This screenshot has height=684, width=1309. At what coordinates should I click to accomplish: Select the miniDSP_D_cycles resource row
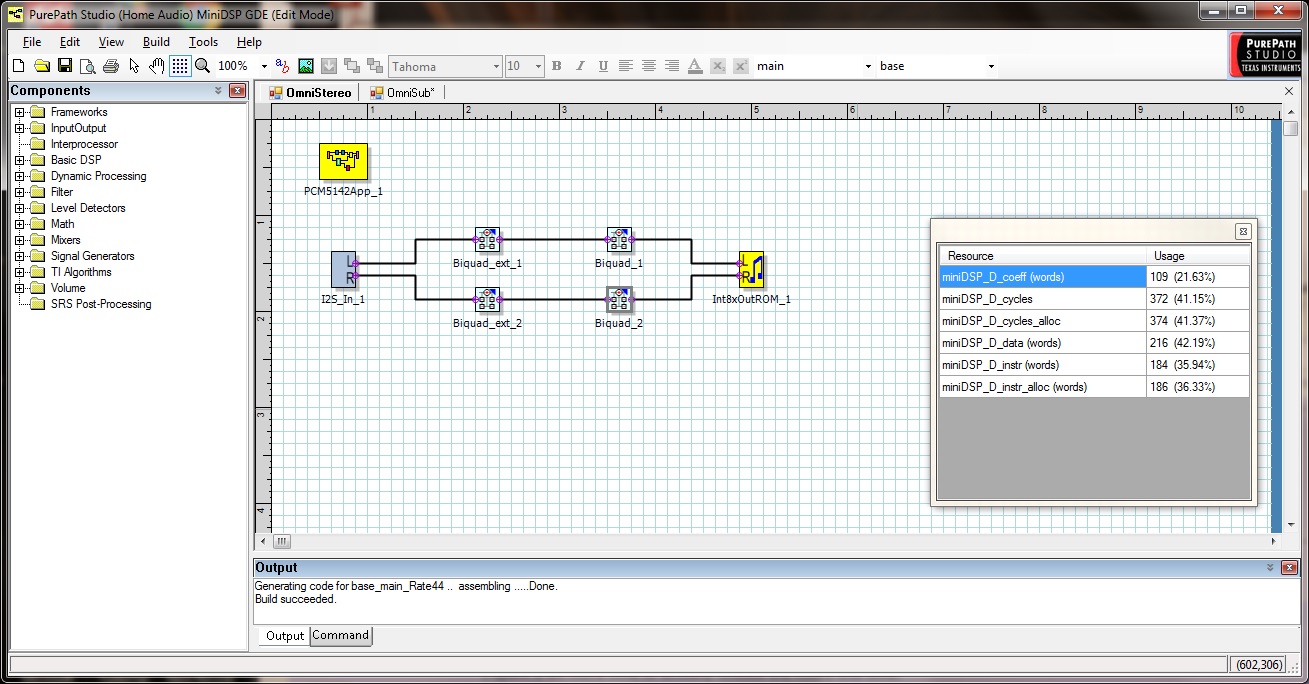[x=1095, y=299]
